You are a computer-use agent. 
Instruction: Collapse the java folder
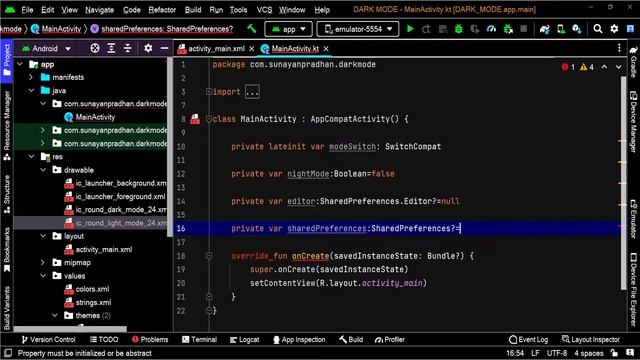point(31,91)
